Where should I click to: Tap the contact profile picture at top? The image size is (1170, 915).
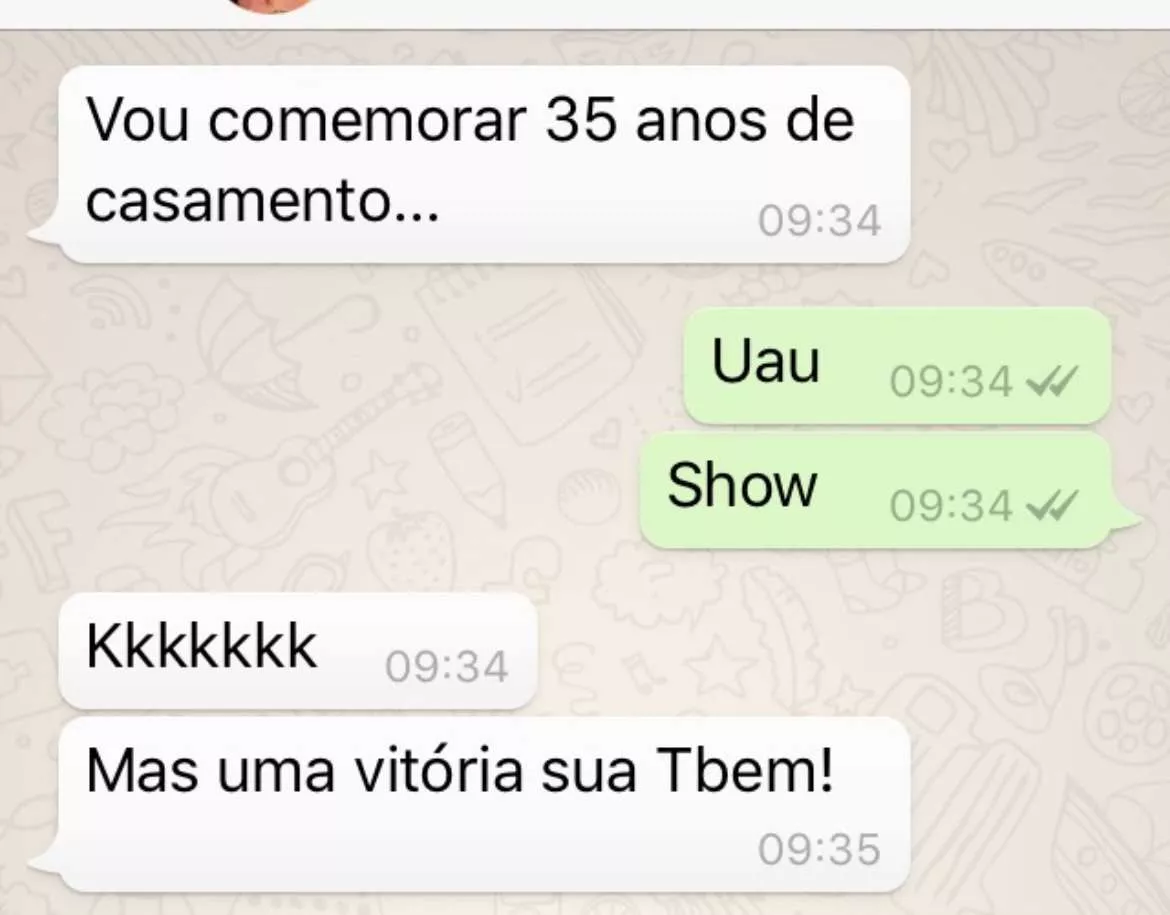pos(270,4)
